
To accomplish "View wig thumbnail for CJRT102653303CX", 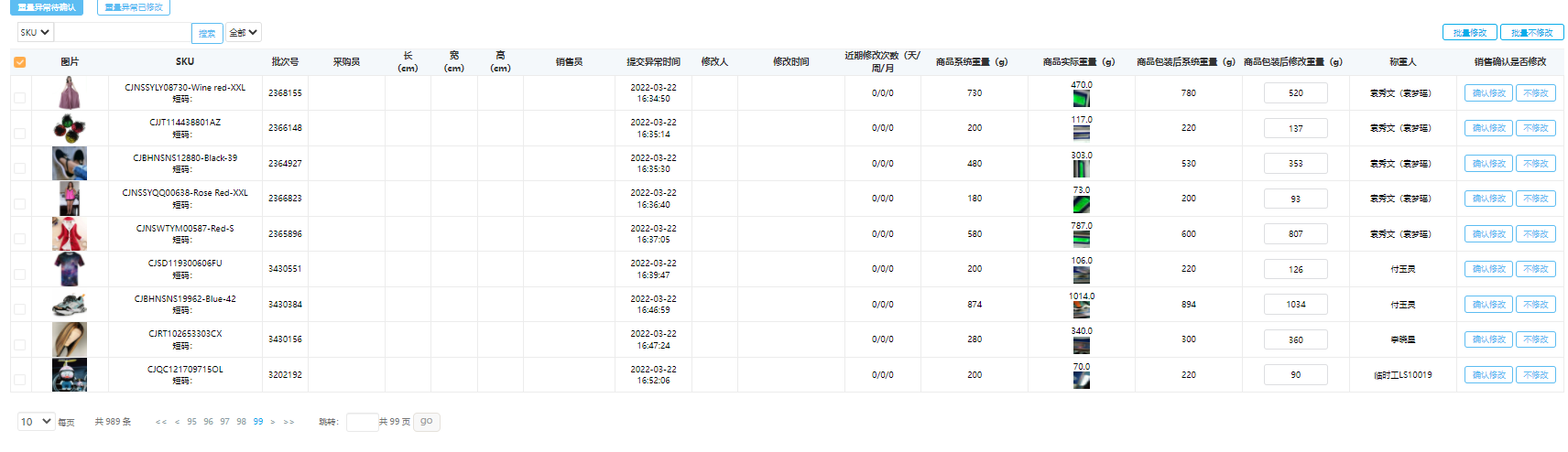I will pyautogui.click(x=70, y=339).
